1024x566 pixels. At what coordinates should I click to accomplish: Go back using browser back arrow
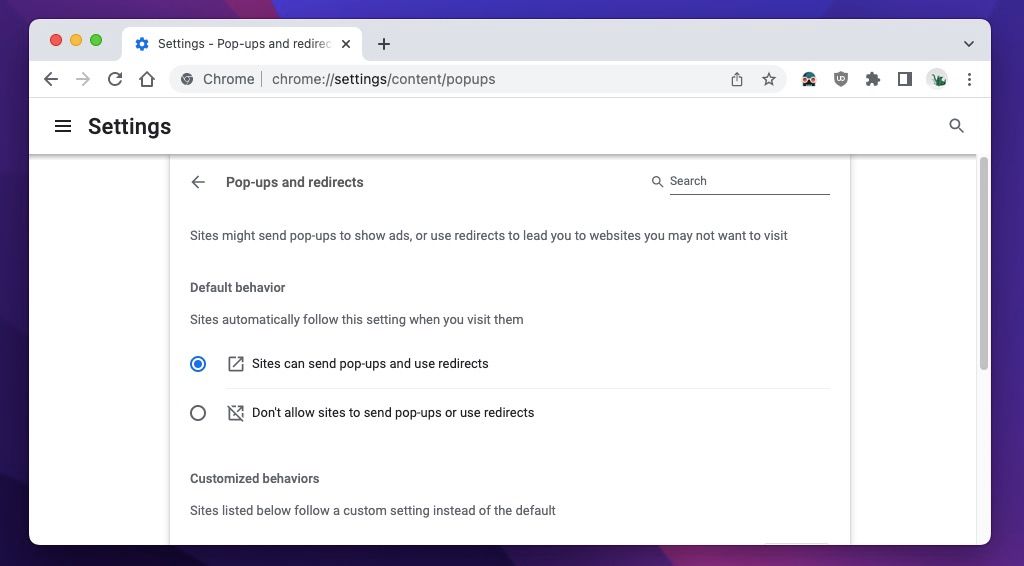click(x=51, y=79)
